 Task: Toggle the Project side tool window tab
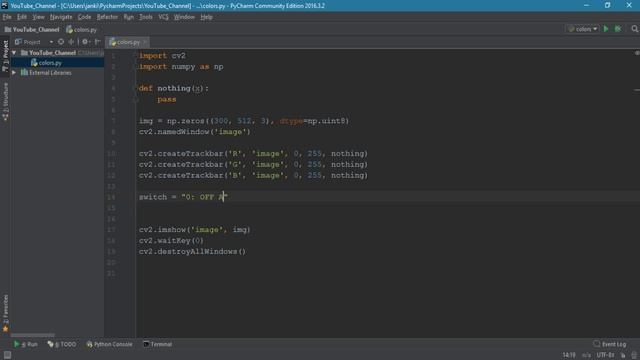click(5, 55)
